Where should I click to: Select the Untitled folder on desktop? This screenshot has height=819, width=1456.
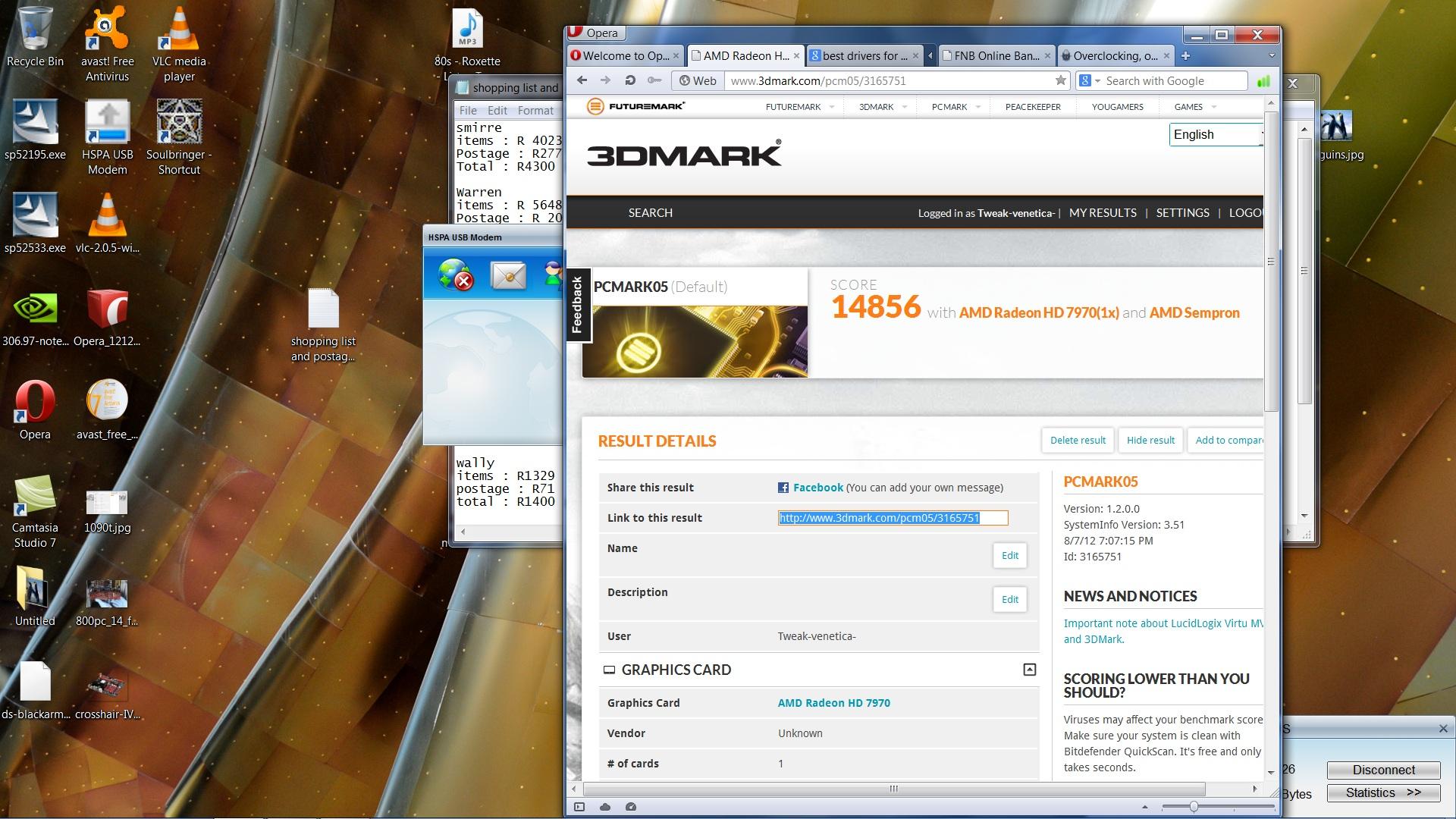[35, 597]
